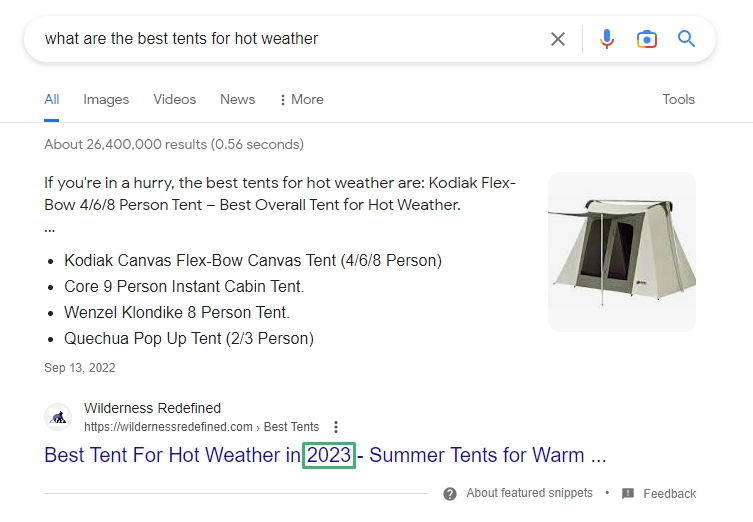Open the three-dot menu beside Best Tents
753x522 pixels.
pos(336,427)
